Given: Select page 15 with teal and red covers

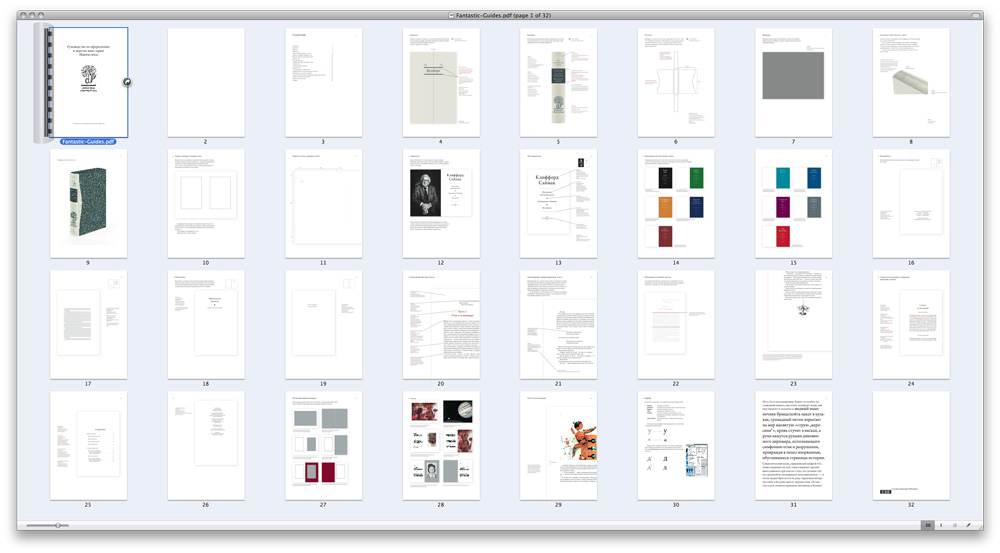Looking at the screenshot, I should point(794,204).
